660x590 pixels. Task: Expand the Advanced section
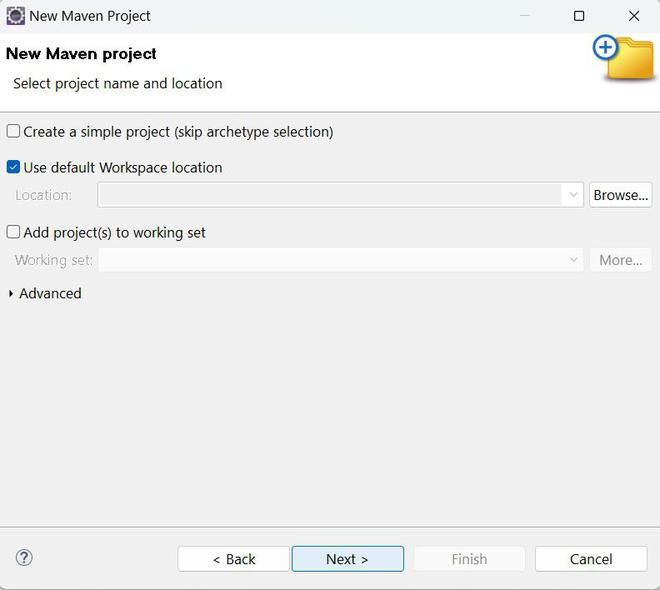pos(12,294)
